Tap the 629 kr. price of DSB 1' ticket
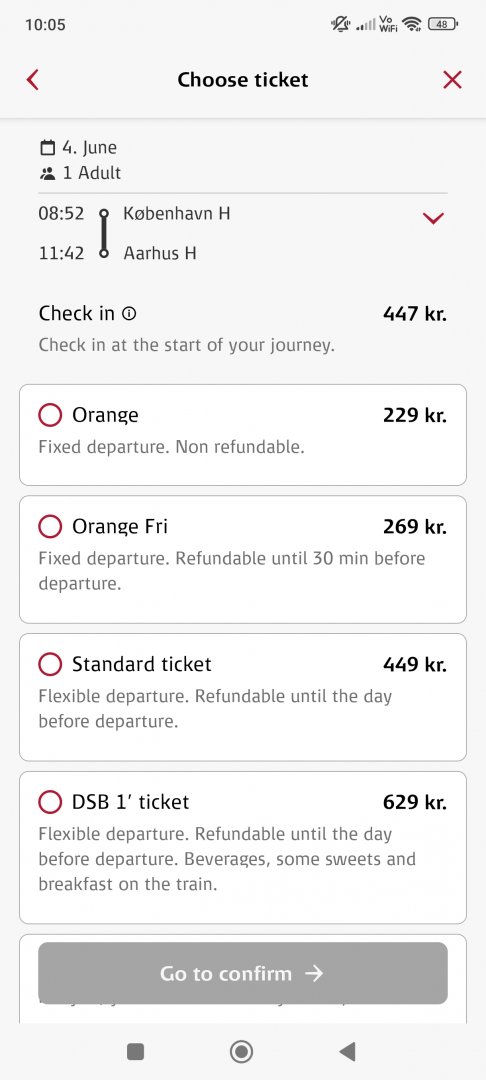 tap(414, 802)
